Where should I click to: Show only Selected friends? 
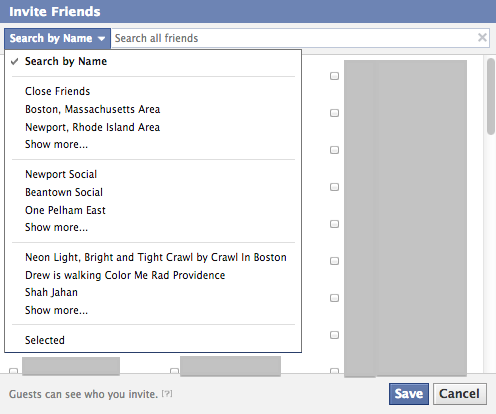(x=45, y=340)
